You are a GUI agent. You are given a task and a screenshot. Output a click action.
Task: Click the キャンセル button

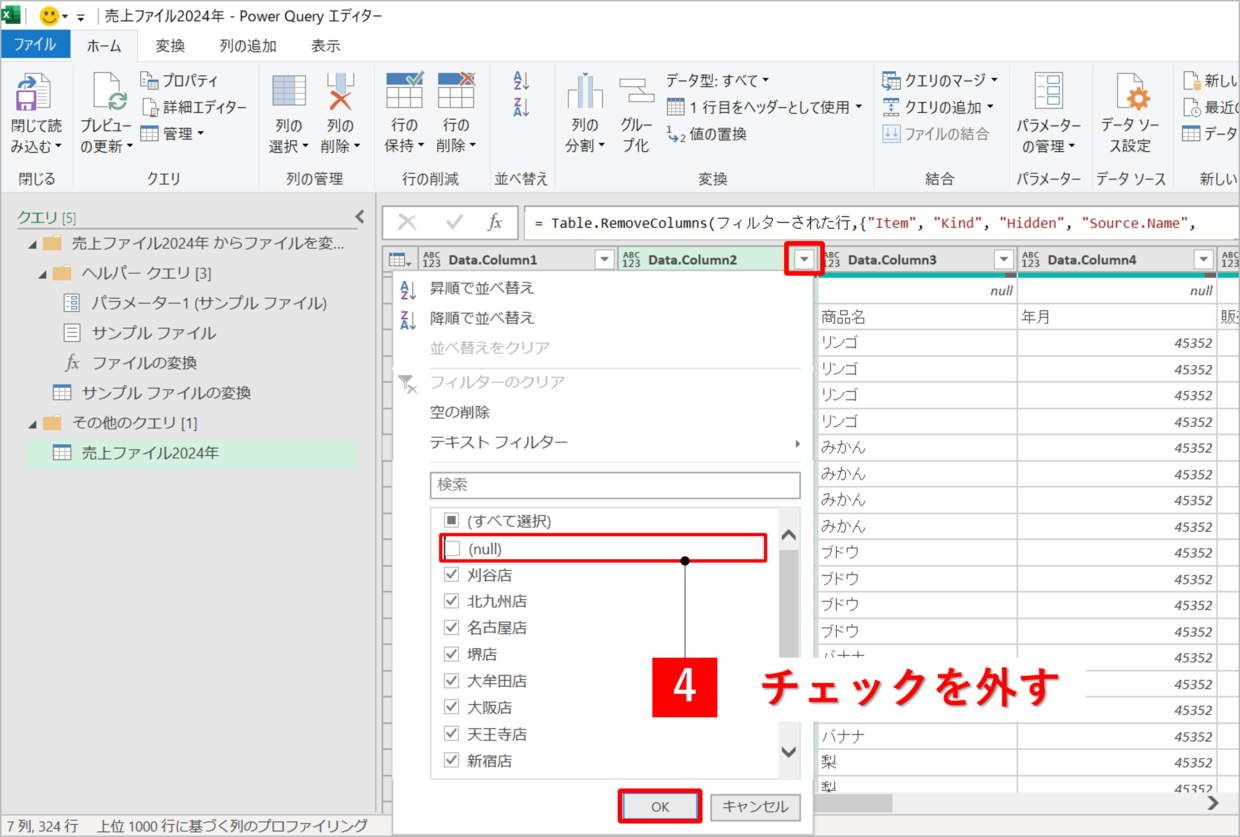[x=755, y=807]
